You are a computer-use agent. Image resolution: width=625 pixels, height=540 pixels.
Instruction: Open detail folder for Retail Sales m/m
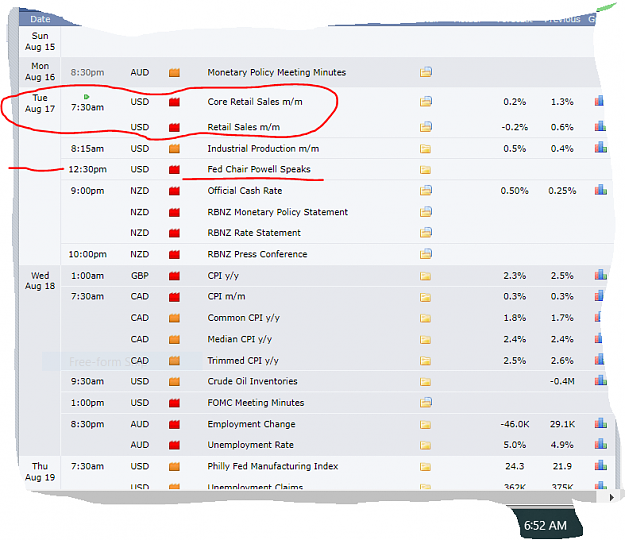tap(425, 127)
